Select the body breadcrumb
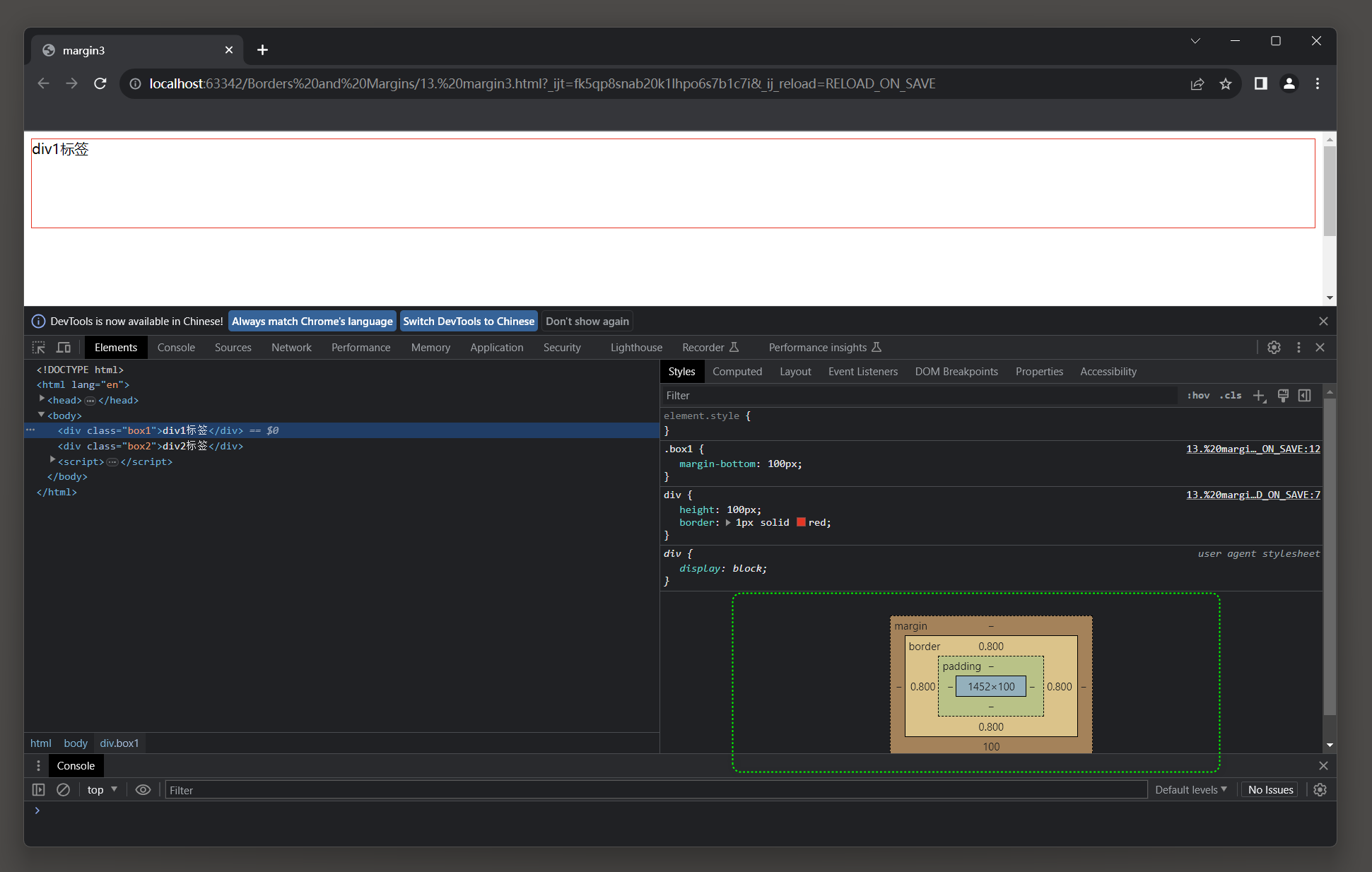 [x=76, y=743]
